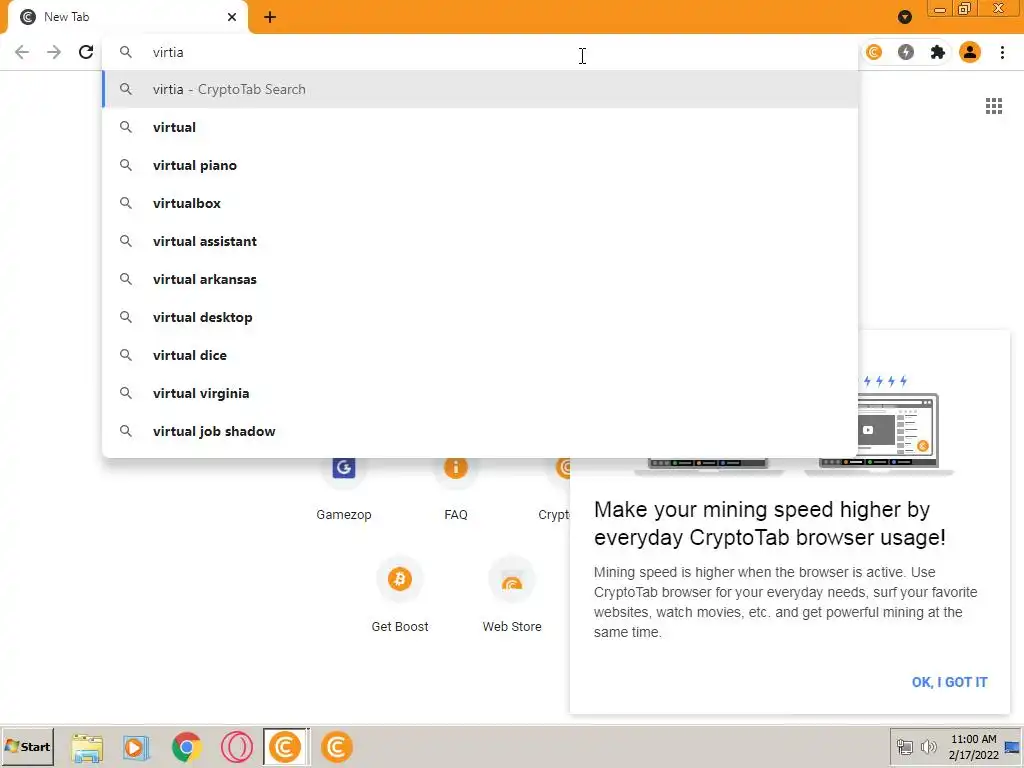Click the lightning bolt boost icon in toolbar
This screenshot has height=768, width=1024.
click(906, 52)
